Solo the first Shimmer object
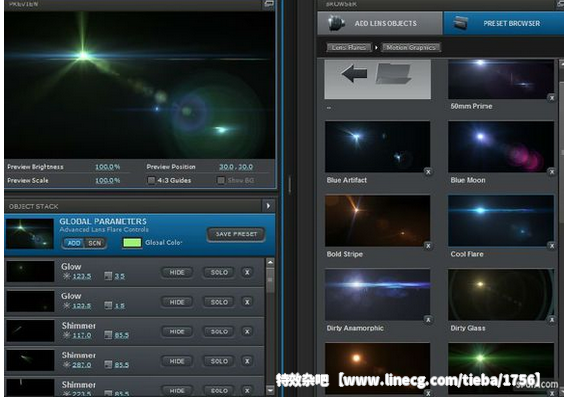578x399 pixels. click(219, 332)
